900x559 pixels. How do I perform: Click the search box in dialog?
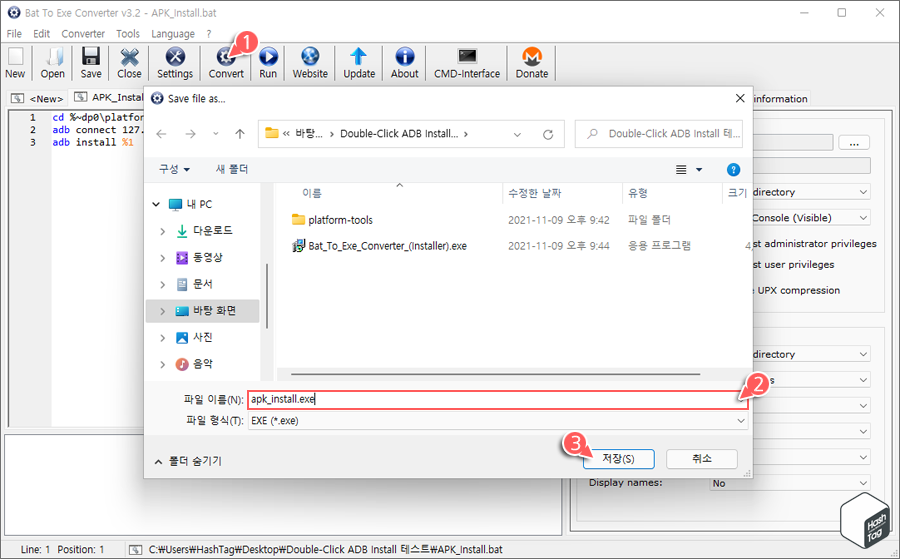[x=659, y=134]
